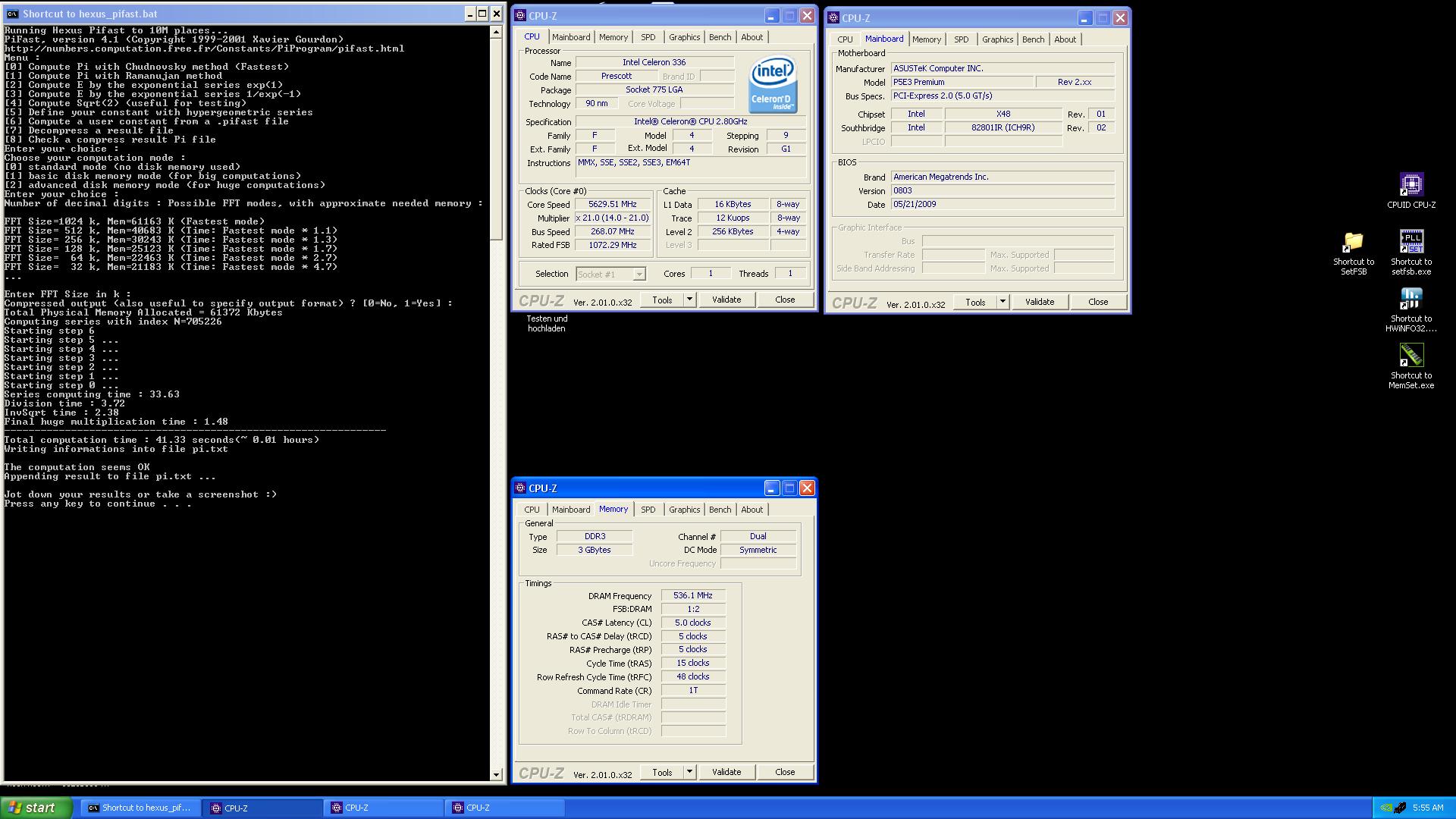Click Multiplier value x 21.0
This screenshot has width=1456, height=819.
tap(612, 218)
